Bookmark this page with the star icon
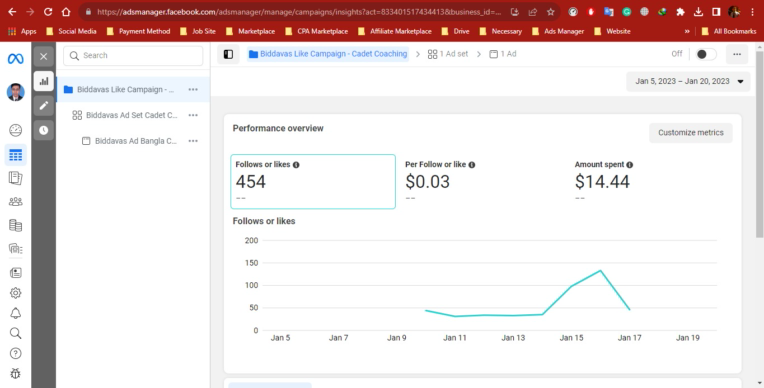Image resolution: width=764 pixels, height=388 pixels. (551, 12)
